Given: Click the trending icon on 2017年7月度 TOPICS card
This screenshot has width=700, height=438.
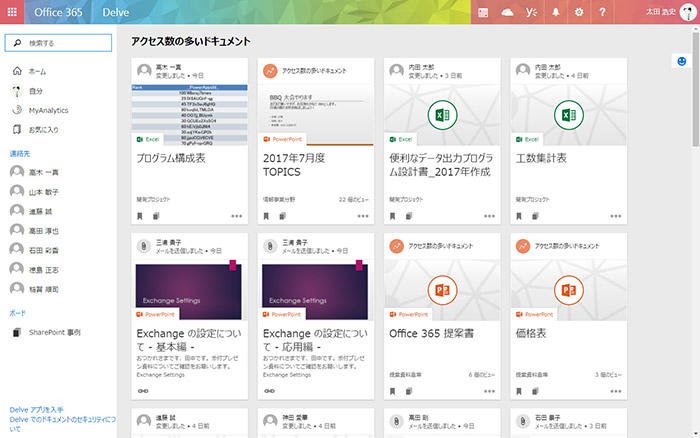Looking at the screenshot, I should click(270, 71).
